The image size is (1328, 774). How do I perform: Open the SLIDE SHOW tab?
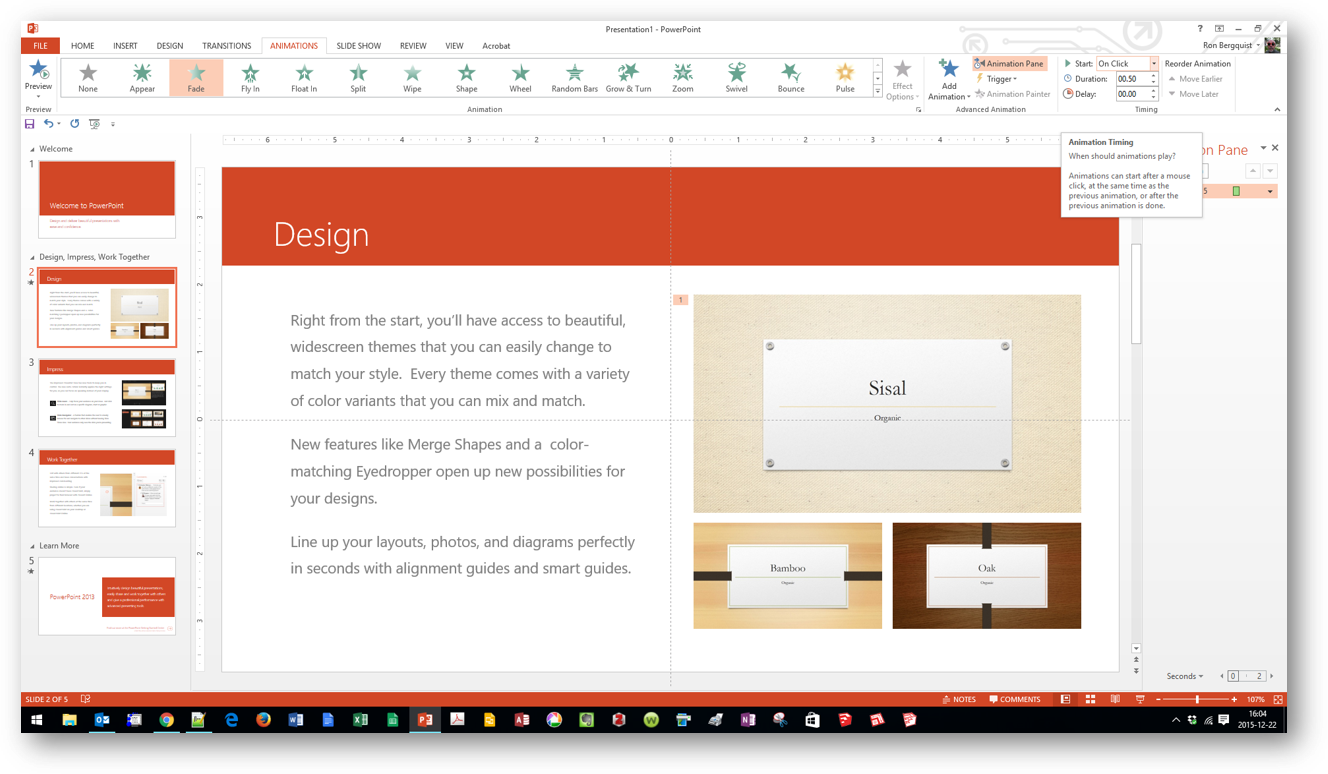pyautogui.click(x=358, y=46)
